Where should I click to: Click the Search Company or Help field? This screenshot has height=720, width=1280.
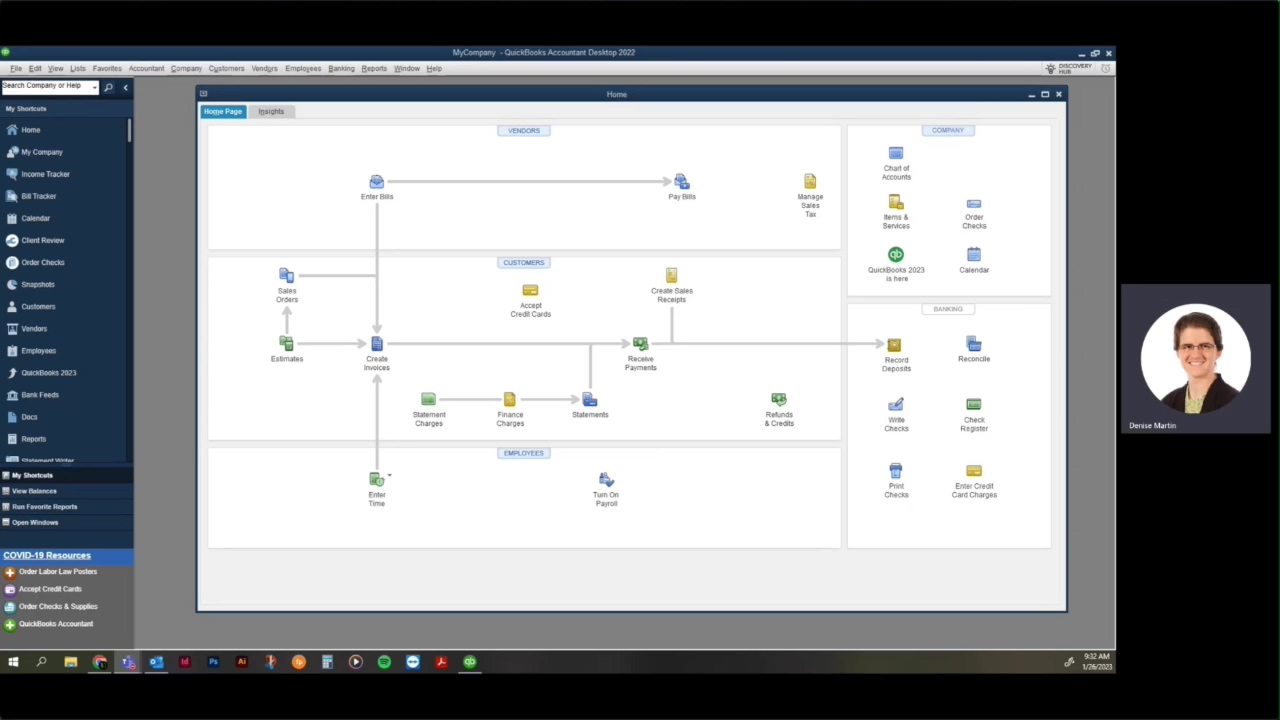45,87
